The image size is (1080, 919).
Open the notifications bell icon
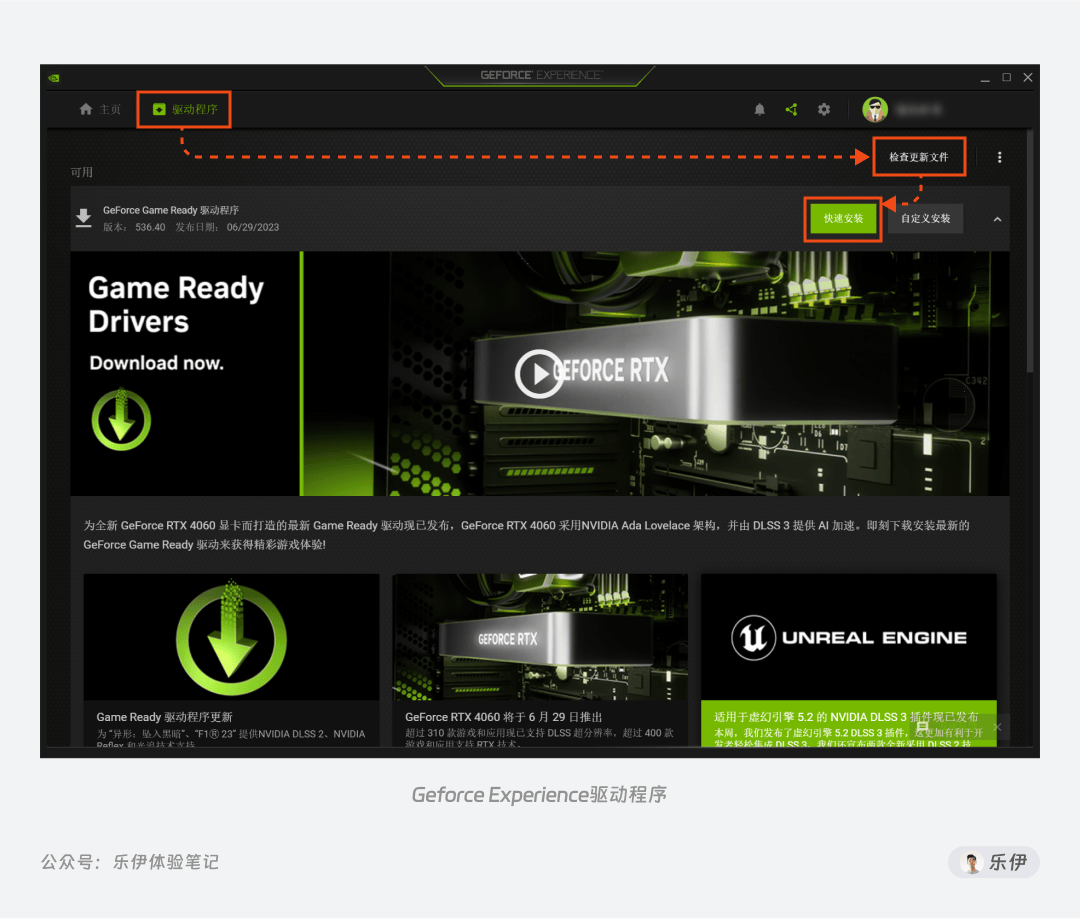pos(759,110)
